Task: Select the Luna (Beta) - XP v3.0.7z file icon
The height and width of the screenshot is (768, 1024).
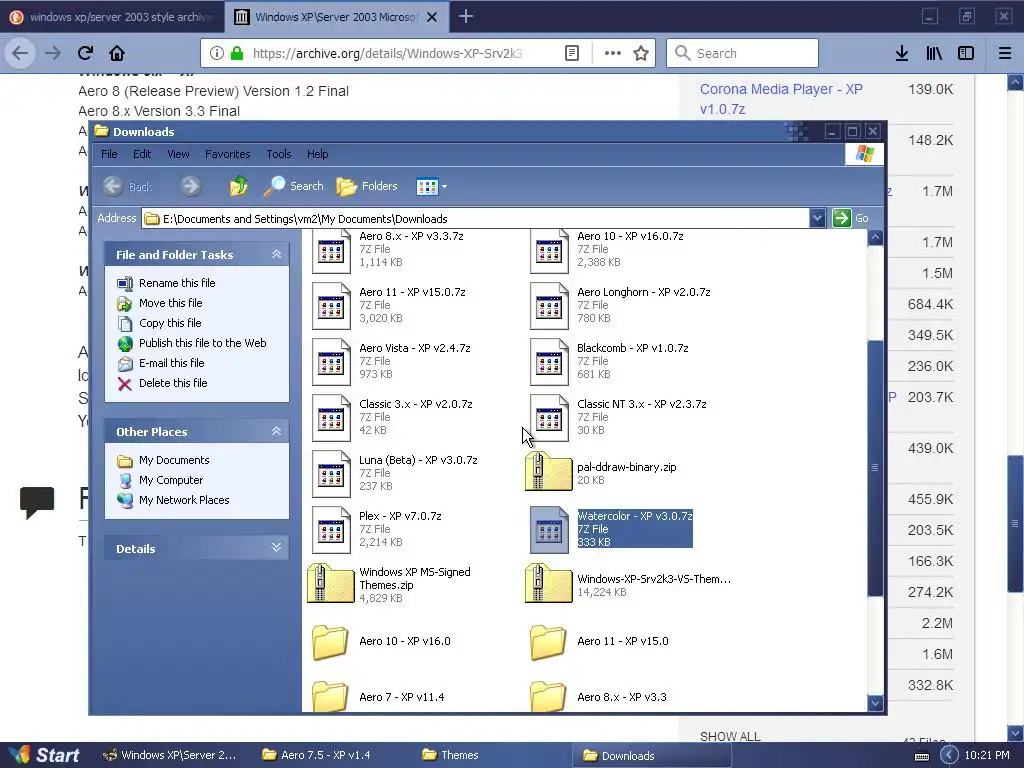Action: tap(331, 474)
